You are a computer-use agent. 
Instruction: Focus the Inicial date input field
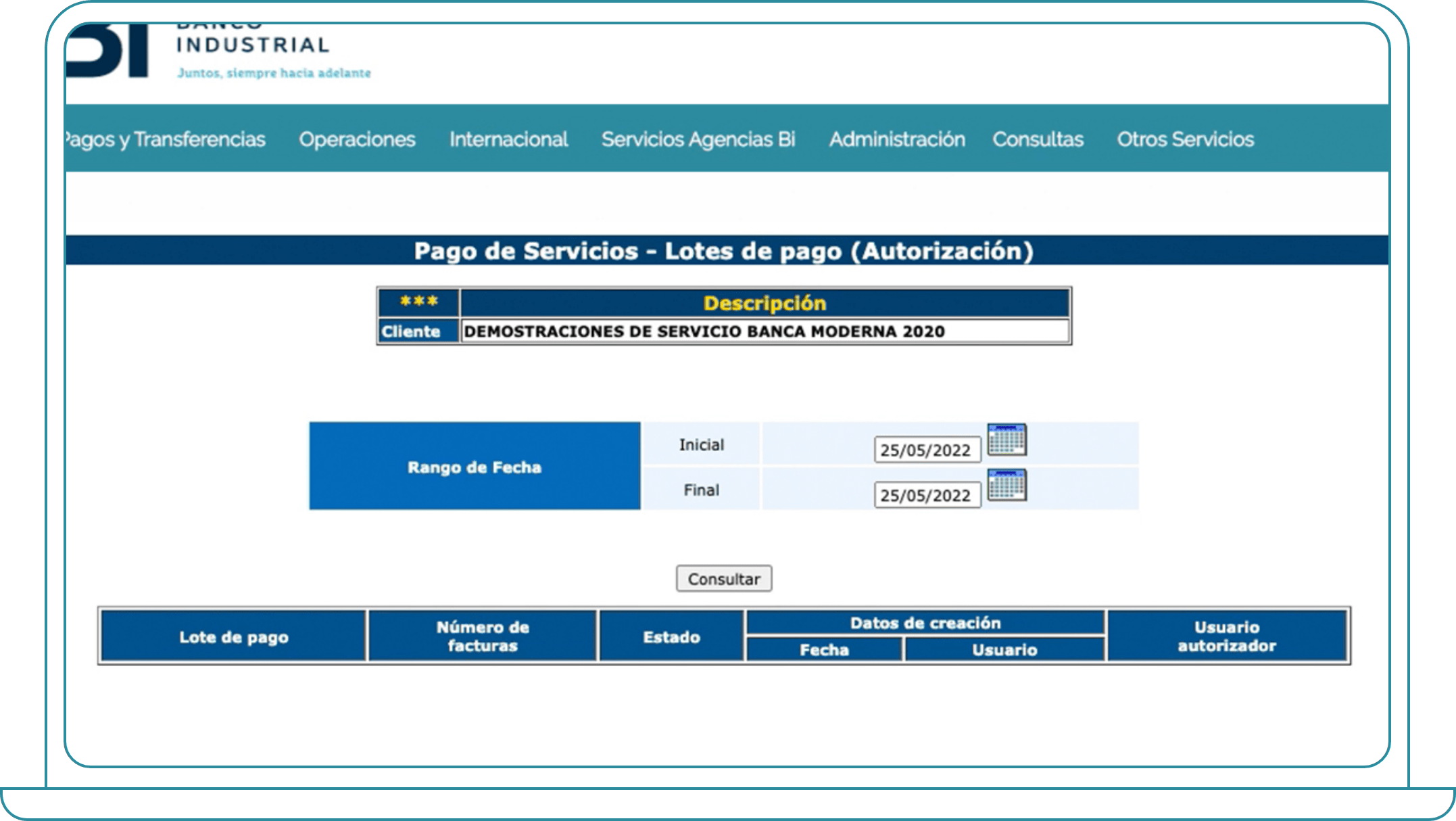tap(927, 450)
